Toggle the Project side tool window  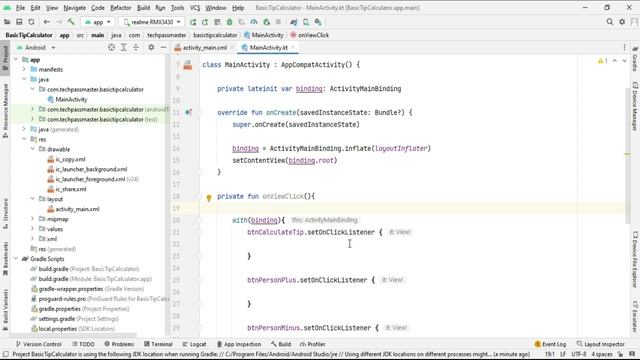5,57
